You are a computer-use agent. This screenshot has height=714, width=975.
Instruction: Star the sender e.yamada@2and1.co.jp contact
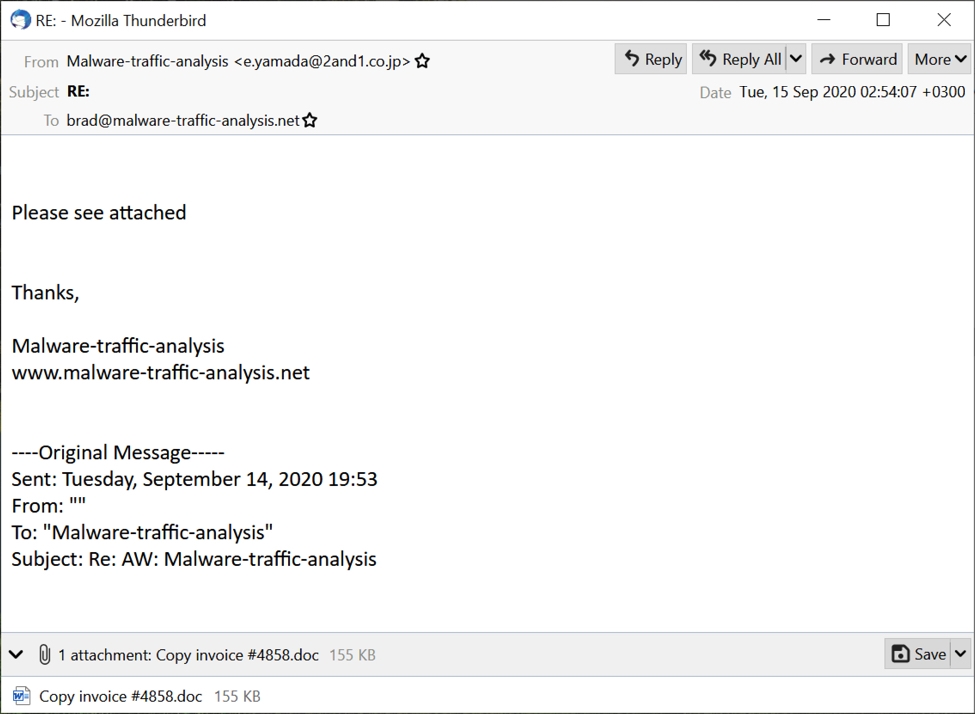(422, 61)
